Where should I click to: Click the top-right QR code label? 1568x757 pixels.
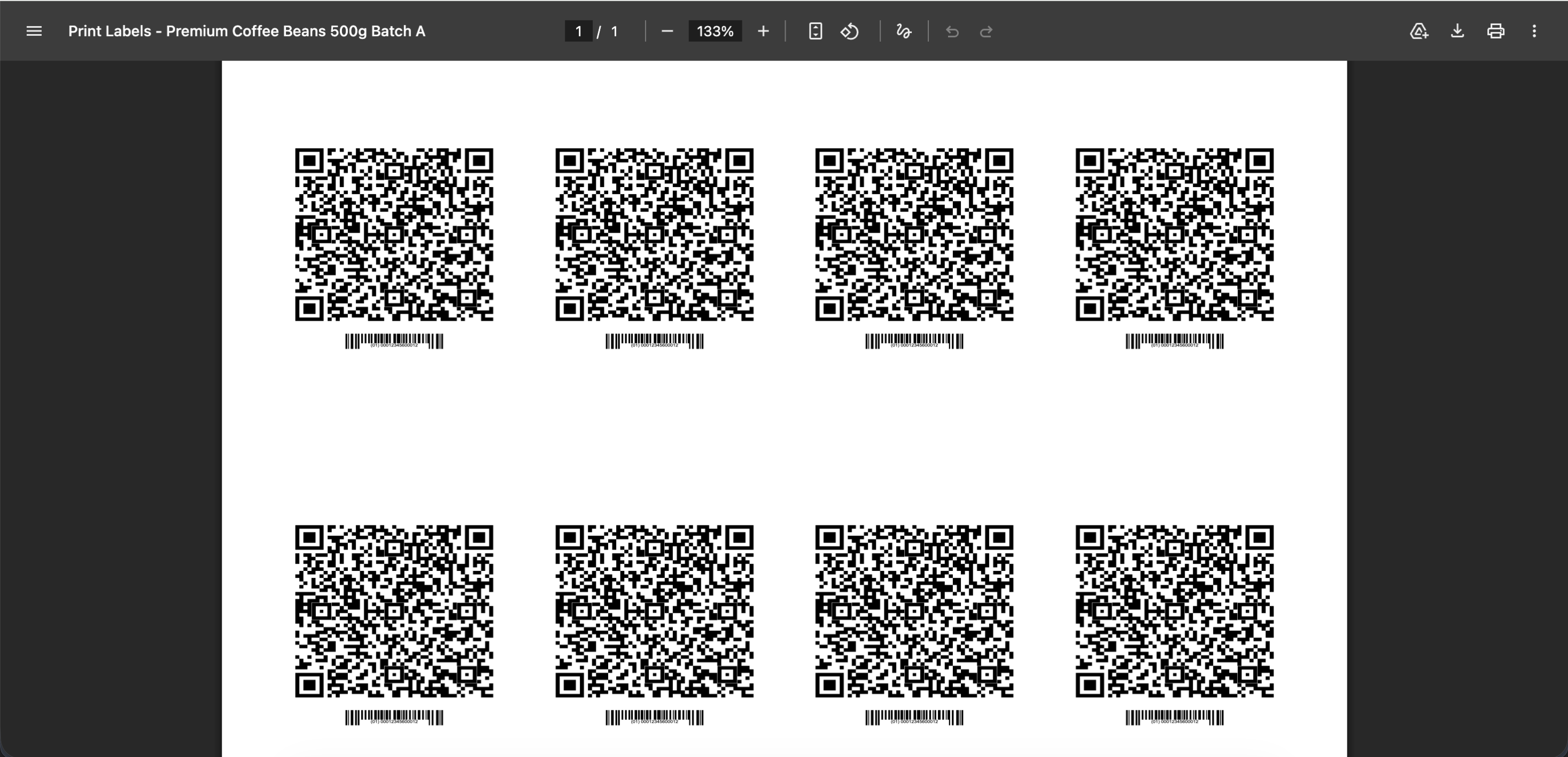point(1174,235)
